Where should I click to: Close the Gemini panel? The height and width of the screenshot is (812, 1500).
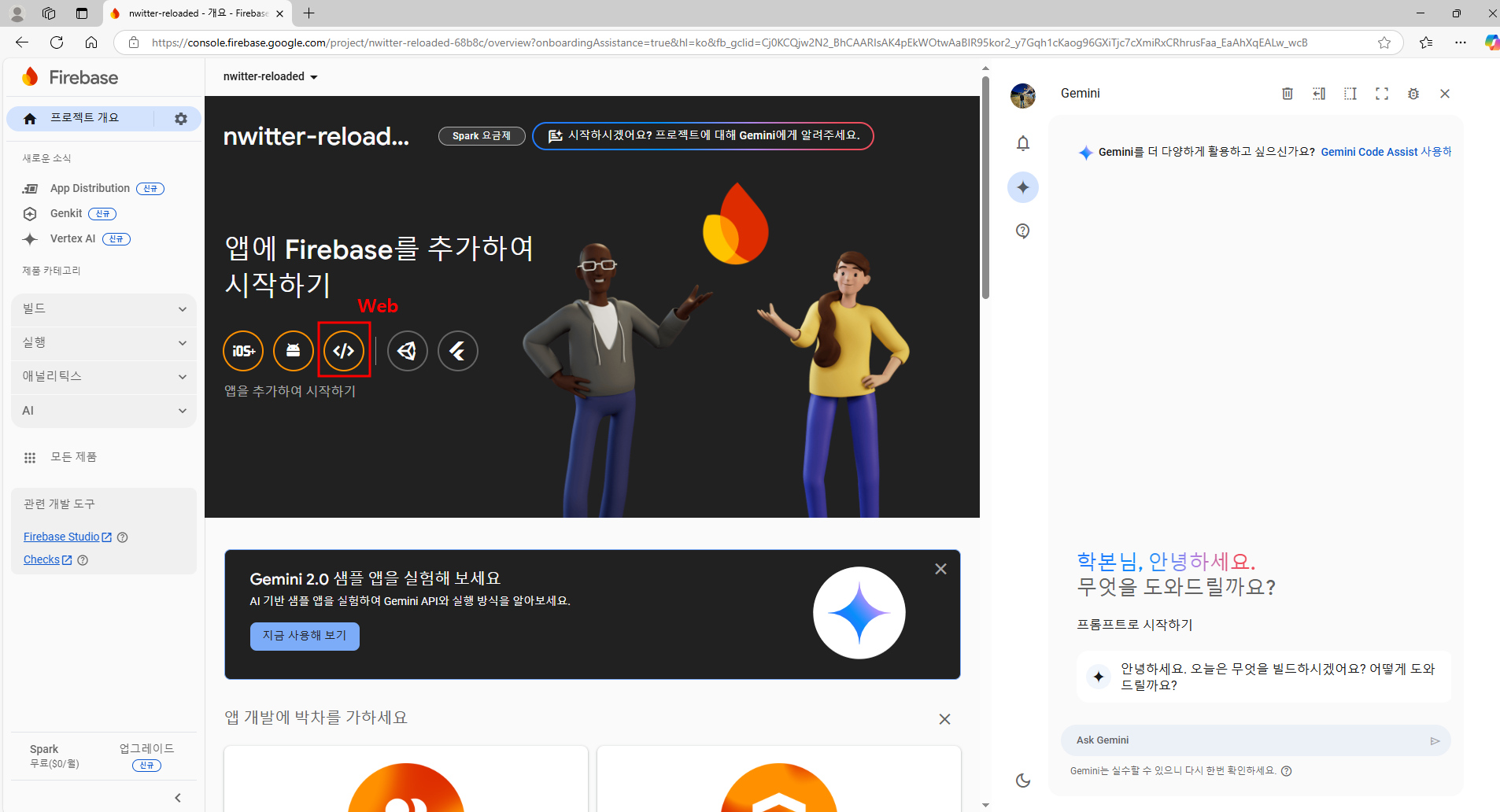coord(1445,94)
